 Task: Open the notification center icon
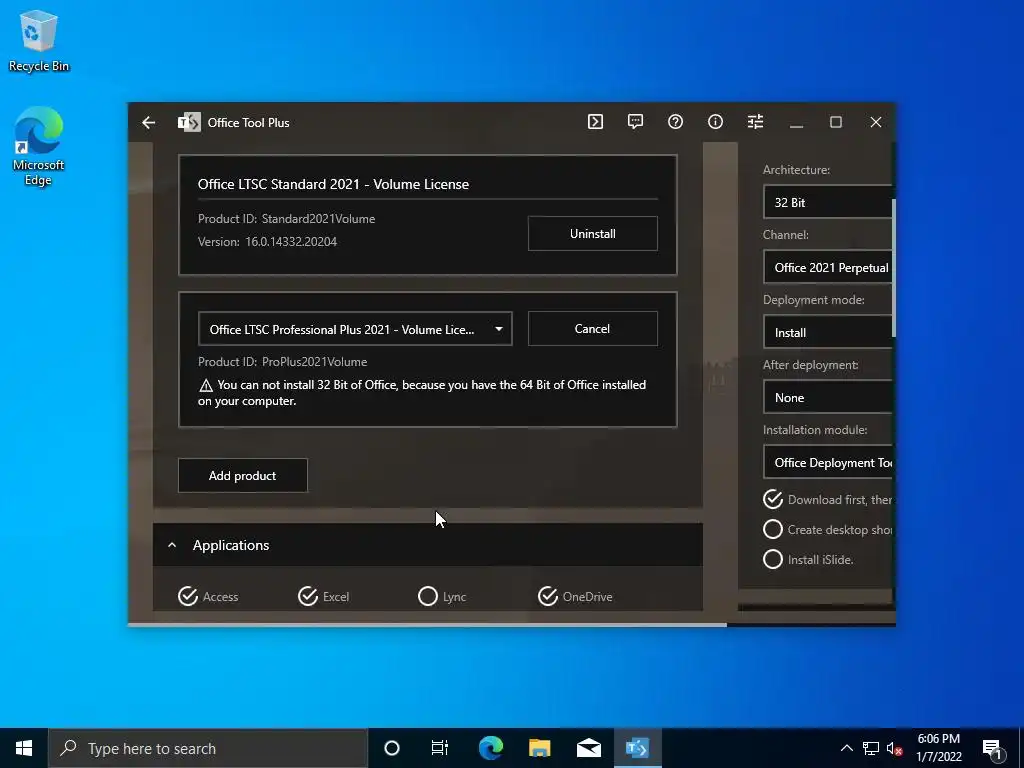tap(992, 748)
